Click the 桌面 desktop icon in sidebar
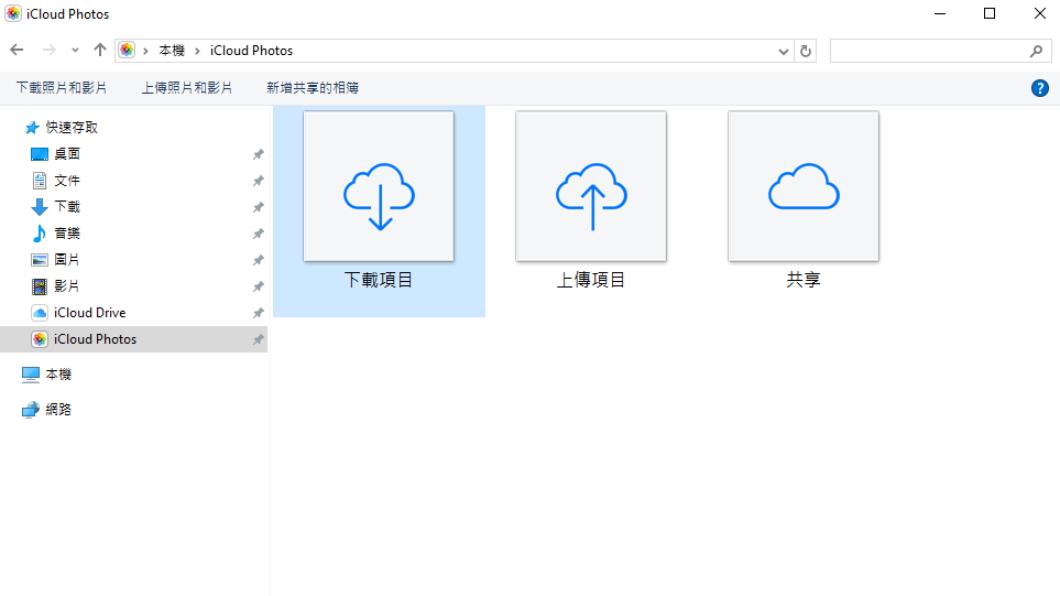The height and width of the screenshot is (596, 1060). [39, 154]
